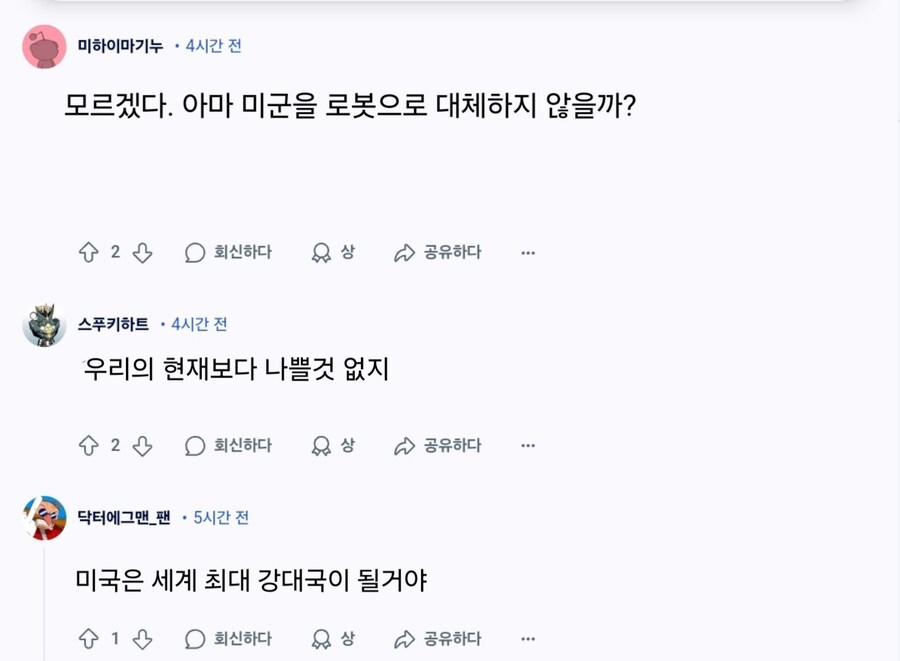Share 닥터에그맨_팬's comment
Viewport: 900px width, 661px height.
tap(438, 639)
